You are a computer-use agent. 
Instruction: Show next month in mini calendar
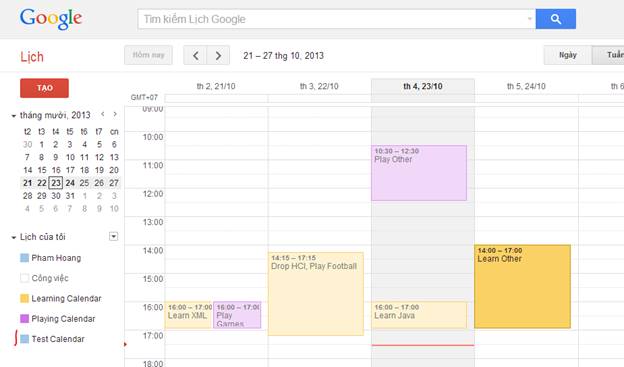pyautogui.click(x=115, y=114)
